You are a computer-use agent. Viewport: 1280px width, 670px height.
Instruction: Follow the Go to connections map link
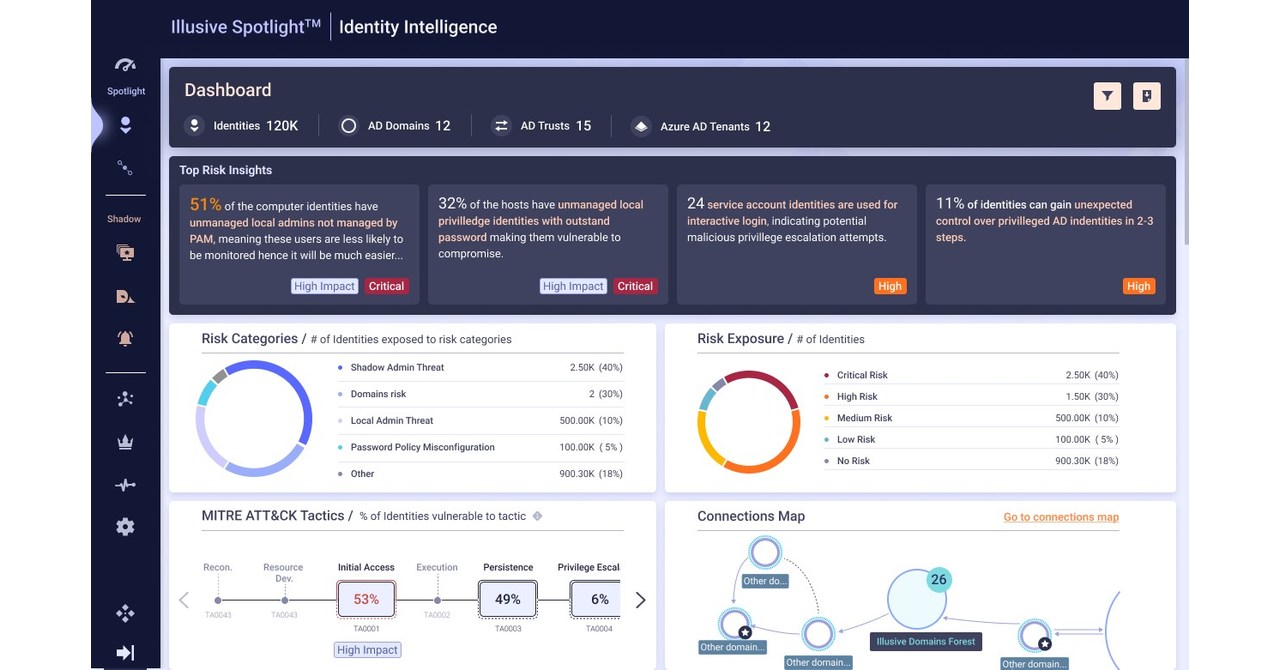pos(1060,517)
